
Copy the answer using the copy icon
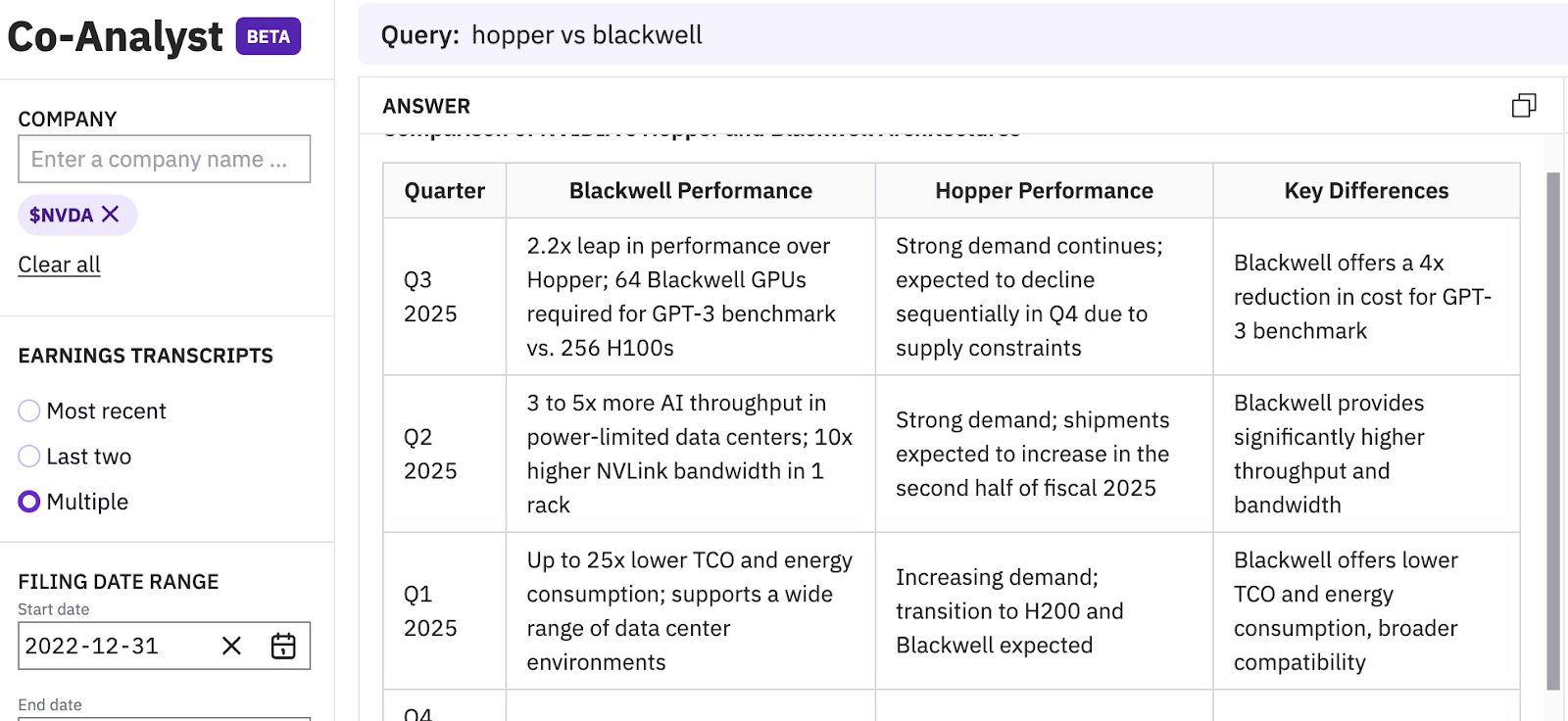(x=1523, y=106)
